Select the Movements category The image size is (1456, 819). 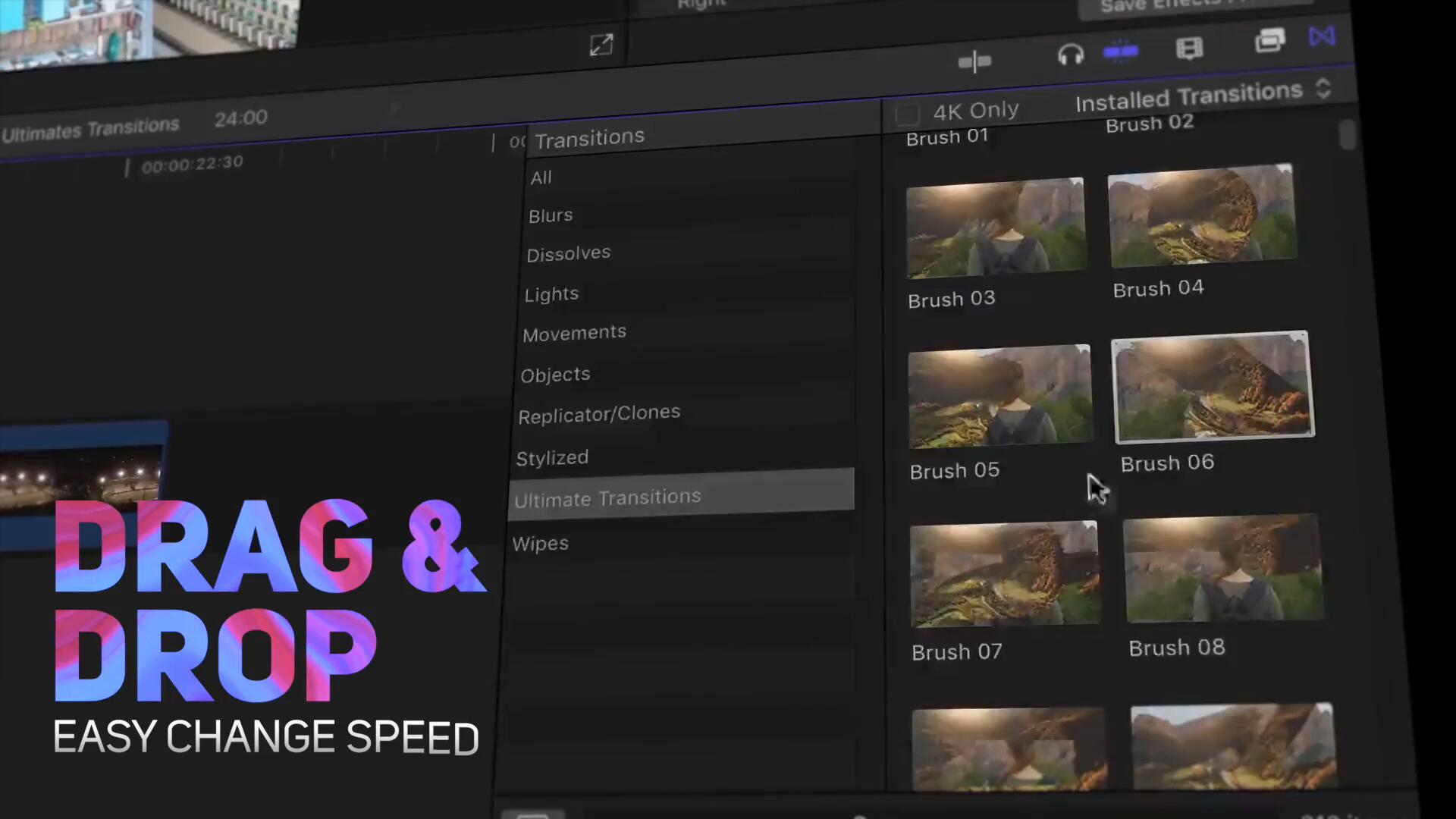574,334
